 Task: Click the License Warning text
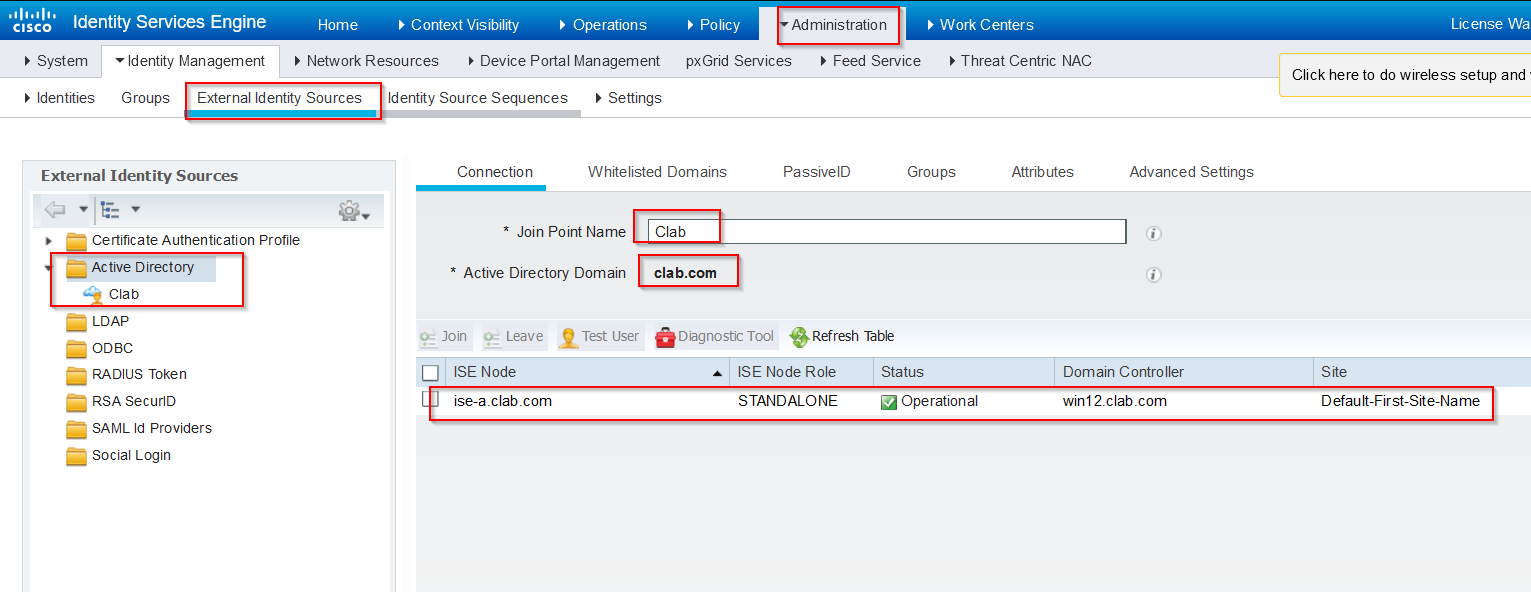click(1490, 24)
